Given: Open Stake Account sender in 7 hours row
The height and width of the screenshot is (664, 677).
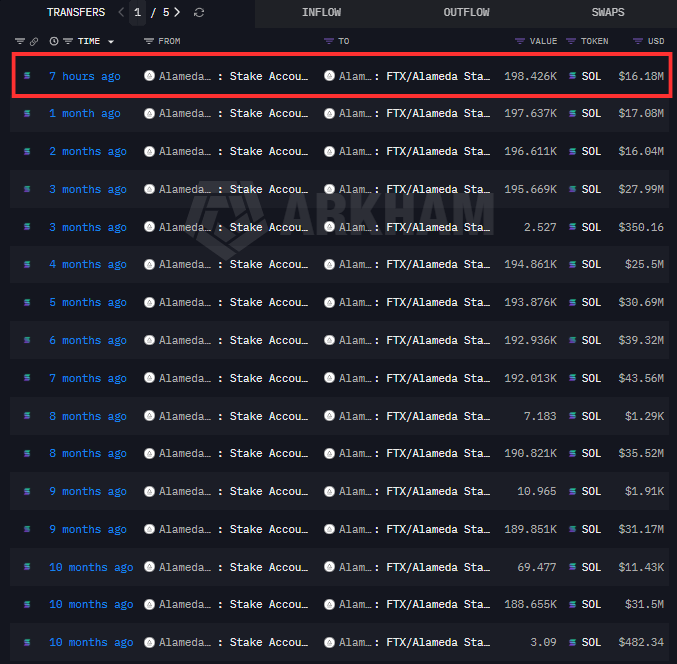Looking at the screenshot, I should pos(269,76).
